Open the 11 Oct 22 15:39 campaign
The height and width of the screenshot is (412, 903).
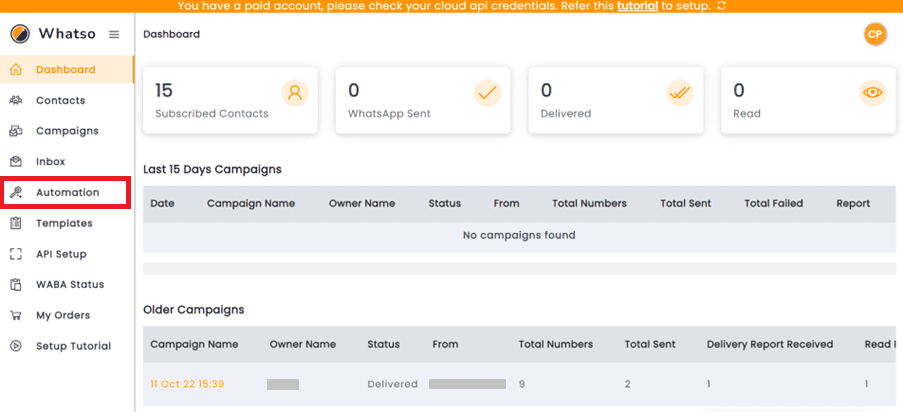[x=187, y=384]
